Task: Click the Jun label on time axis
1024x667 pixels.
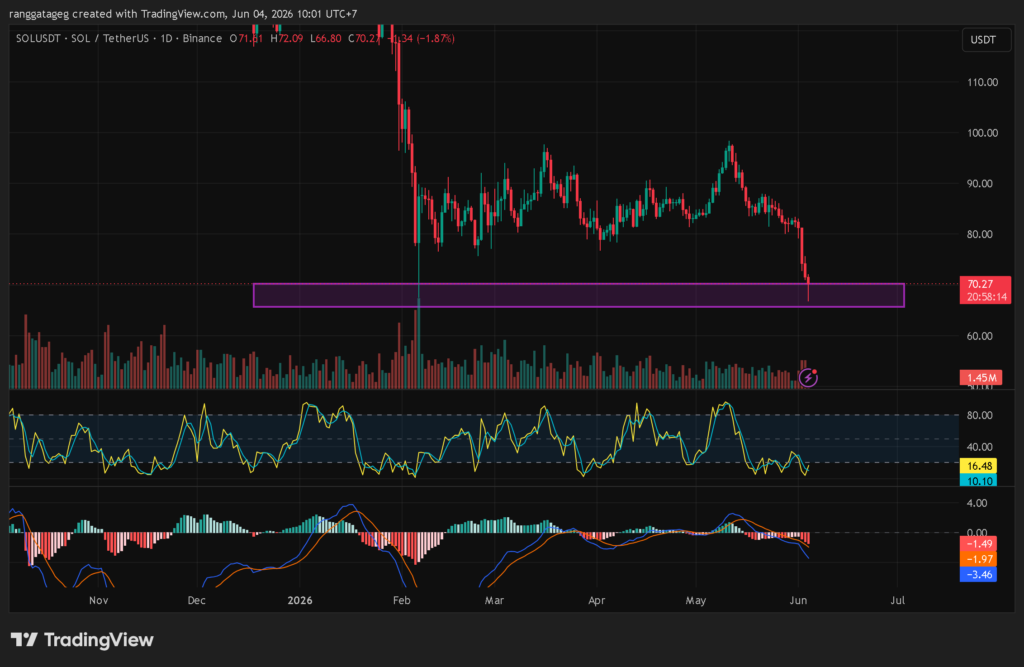Action: click(798, 600)
